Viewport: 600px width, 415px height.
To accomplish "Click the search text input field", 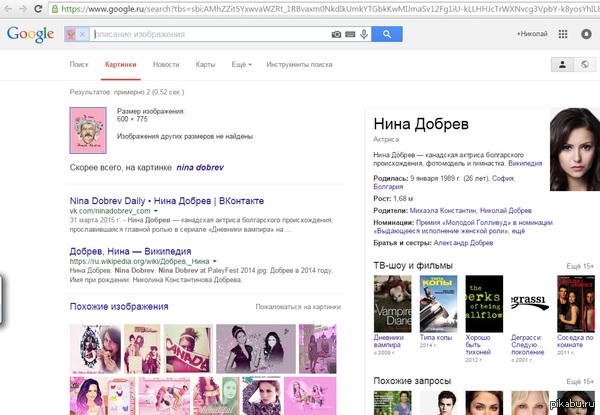I will (210, 34).
